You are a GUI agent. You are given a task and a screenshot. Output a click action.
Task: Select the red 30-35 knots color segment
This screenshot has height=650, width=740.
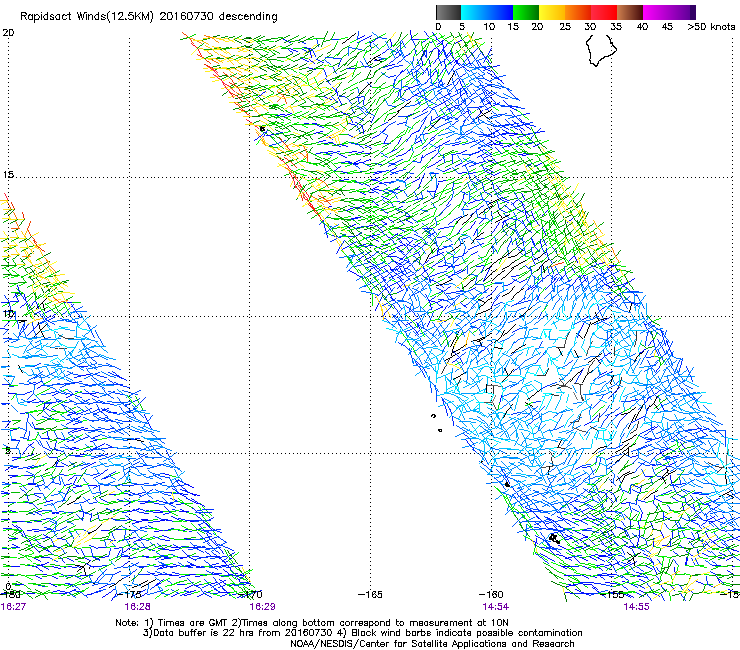(604, 12)
